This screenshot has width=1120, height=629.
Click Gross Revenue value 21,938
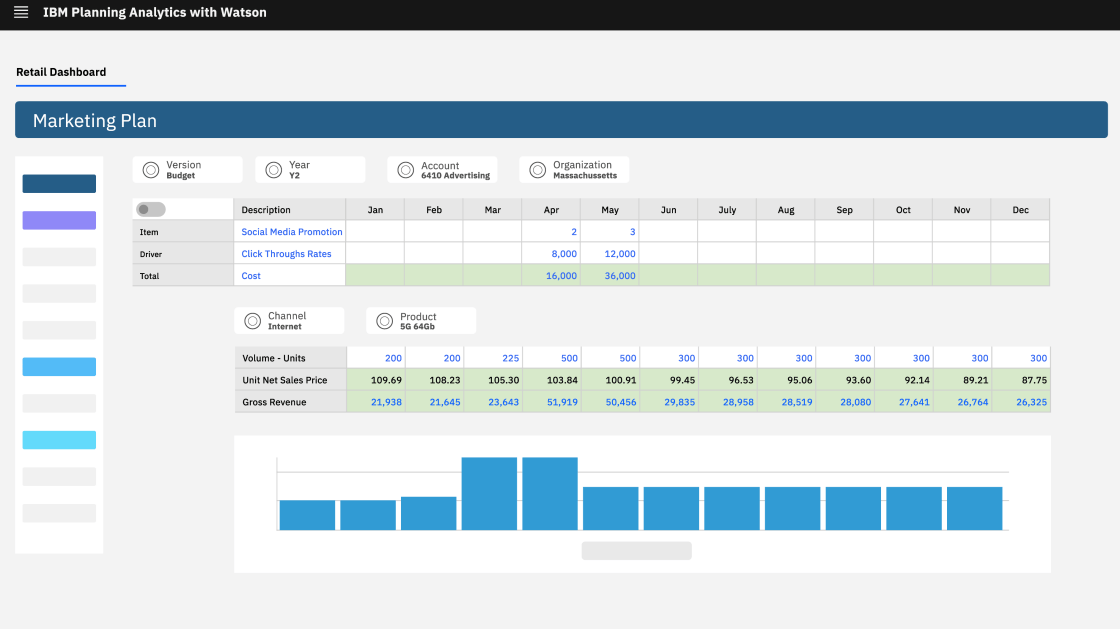[376, 403]
